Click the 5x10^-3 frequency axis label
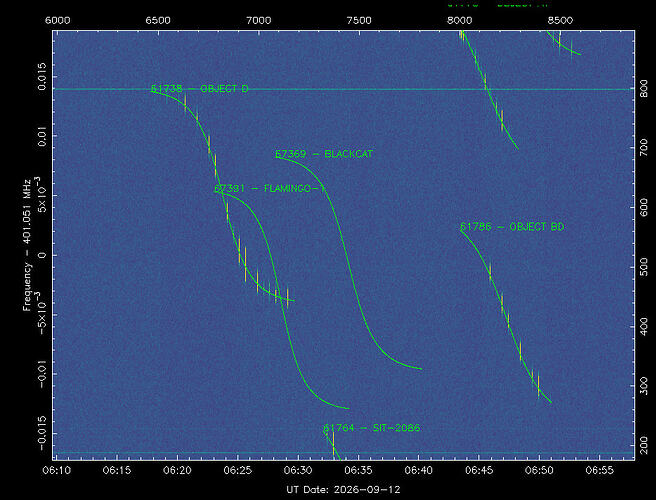This screenshot has height=500, width=656. [x=42, y=196]
